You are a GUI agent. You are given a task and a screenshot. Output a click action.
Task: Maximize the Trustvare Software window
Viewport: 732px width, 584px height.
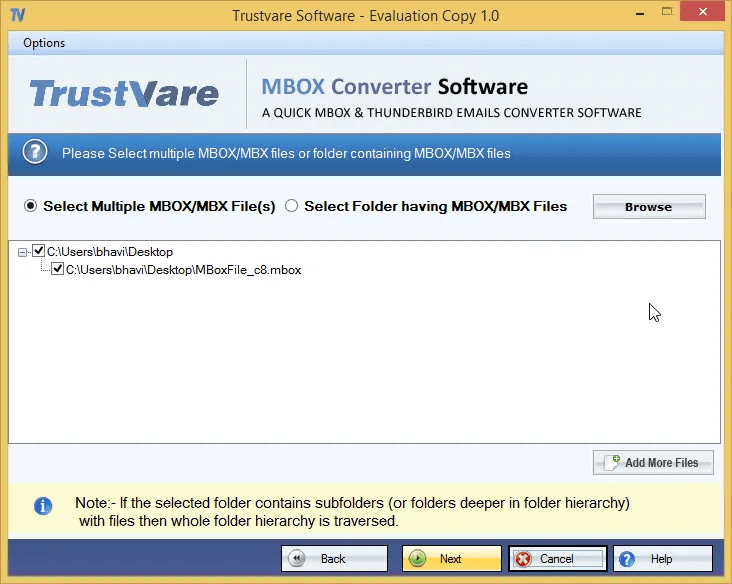(667, 12)
